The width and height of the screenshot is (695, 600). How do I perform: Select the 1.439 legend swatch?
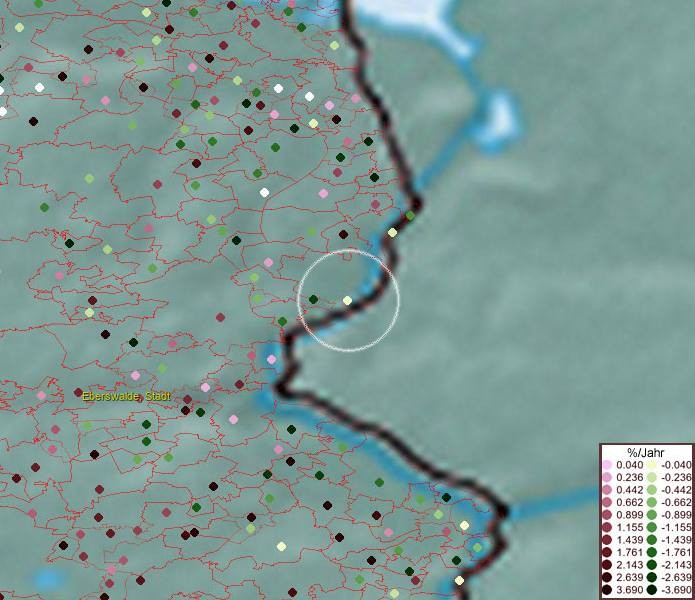click(607, 540)
